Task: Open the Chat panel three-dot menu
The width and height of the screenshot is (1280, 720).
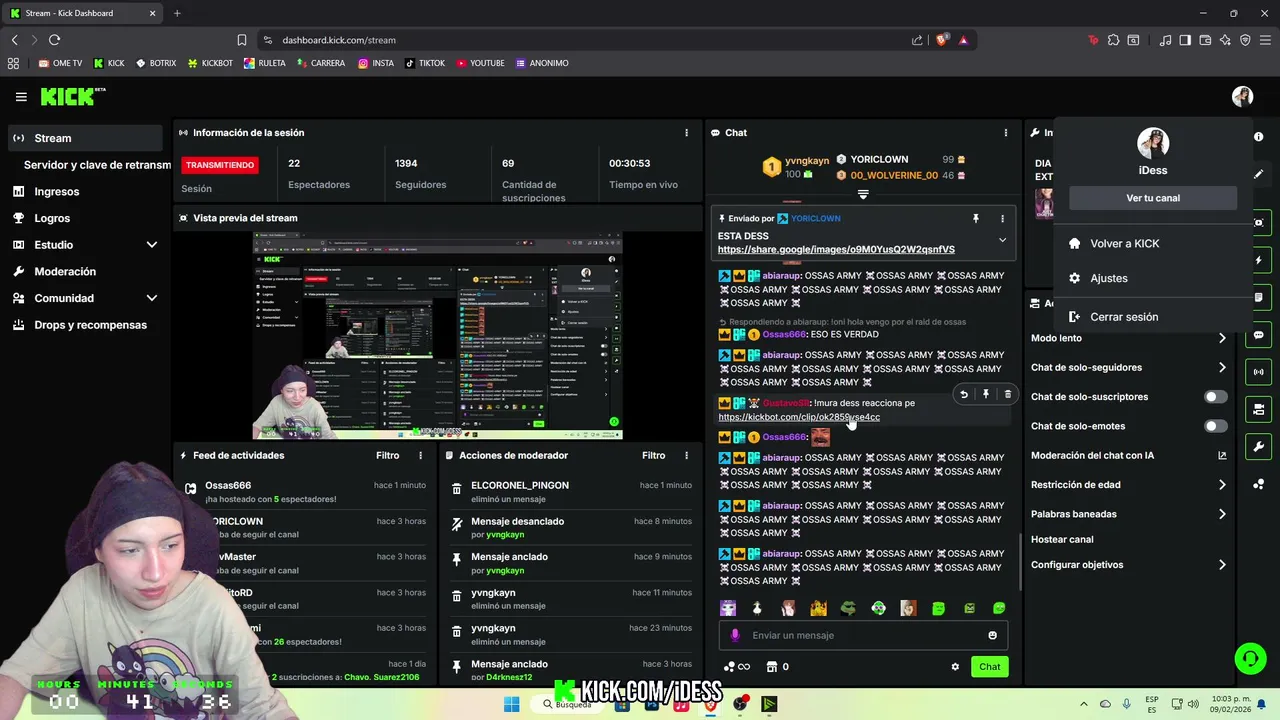Action: [x=1006, y=132]
